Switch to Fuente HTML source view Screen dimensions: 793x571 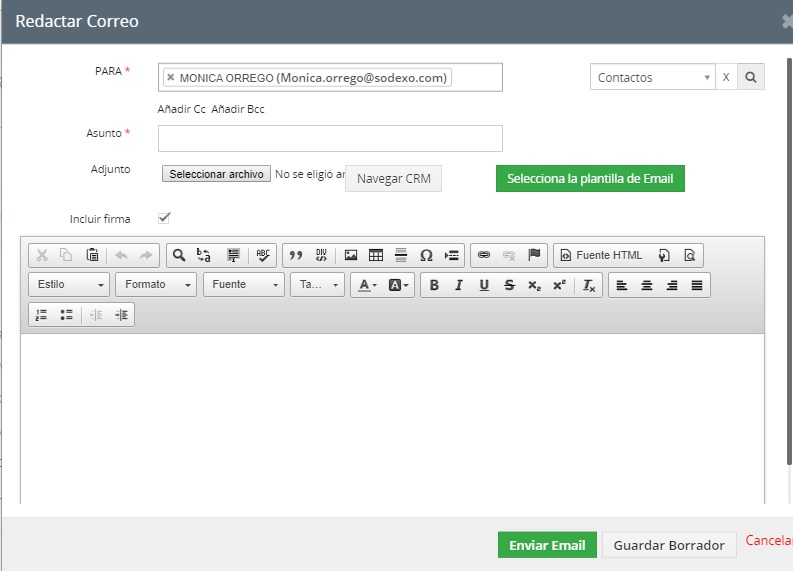tap(600, 255)
